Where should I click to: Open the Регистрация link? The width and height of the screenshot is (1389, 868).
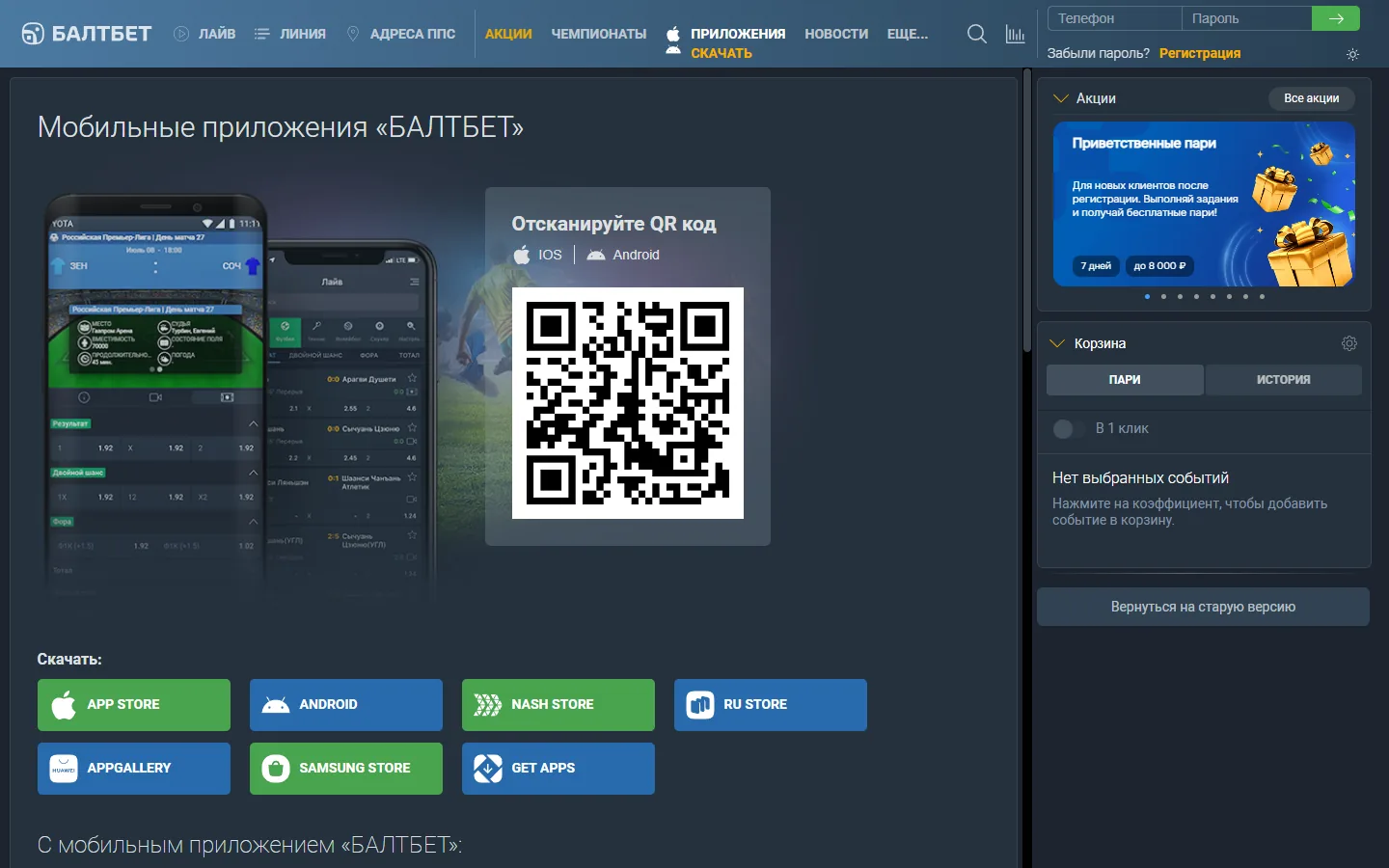(1200, 54)
